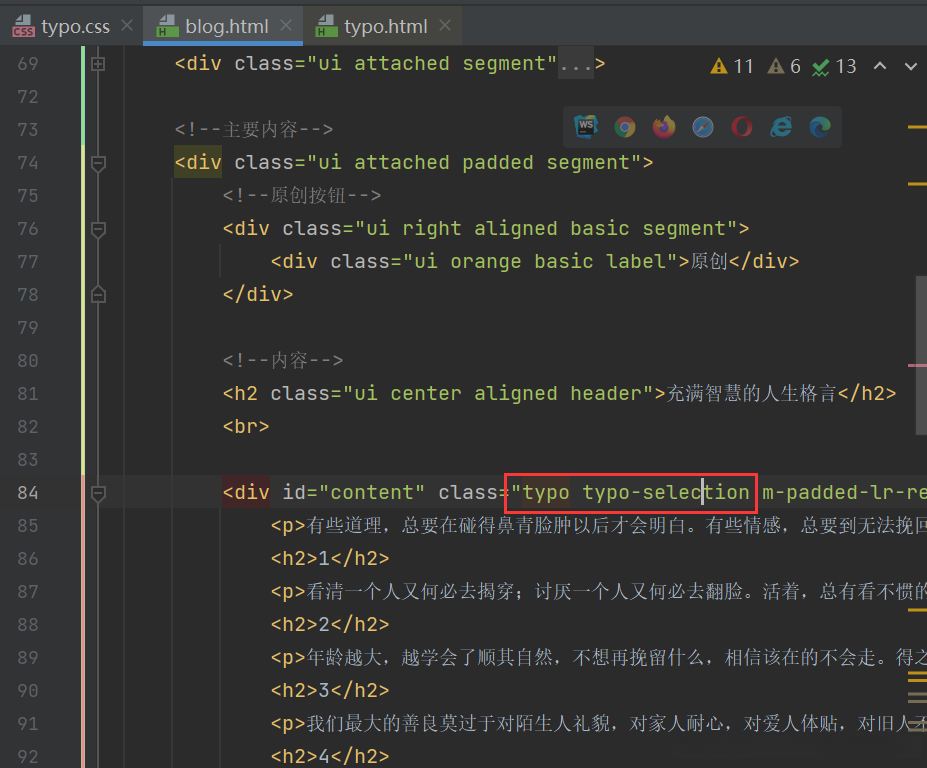Click the h2 tag containing 4
This screenshot has height=768, width=927.
point(330,757)
